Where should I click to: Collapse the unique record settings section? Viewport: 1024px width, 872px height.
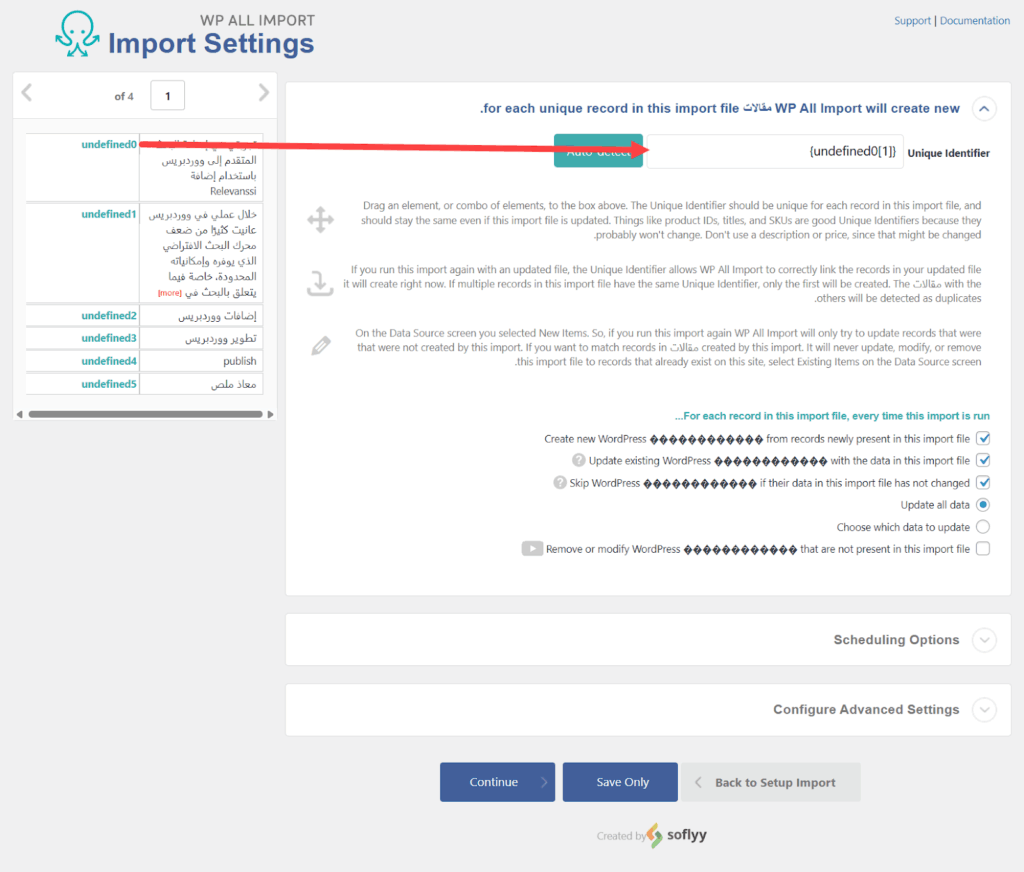tap(984, 109)
